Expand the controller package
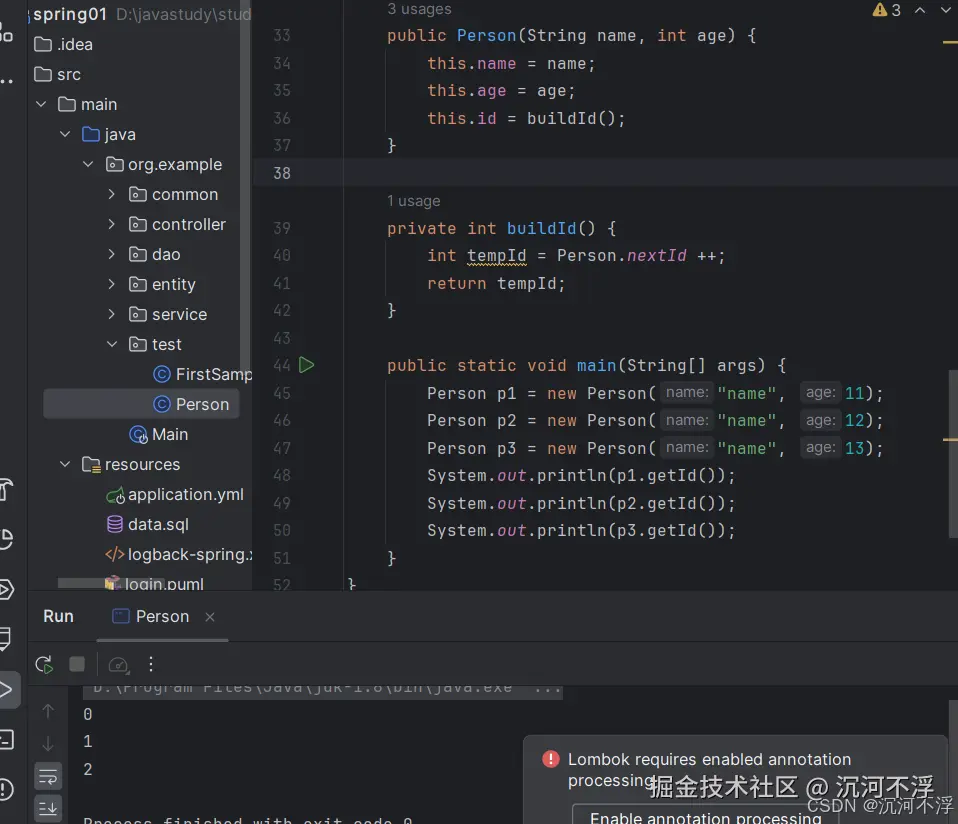 click(111, 224)
